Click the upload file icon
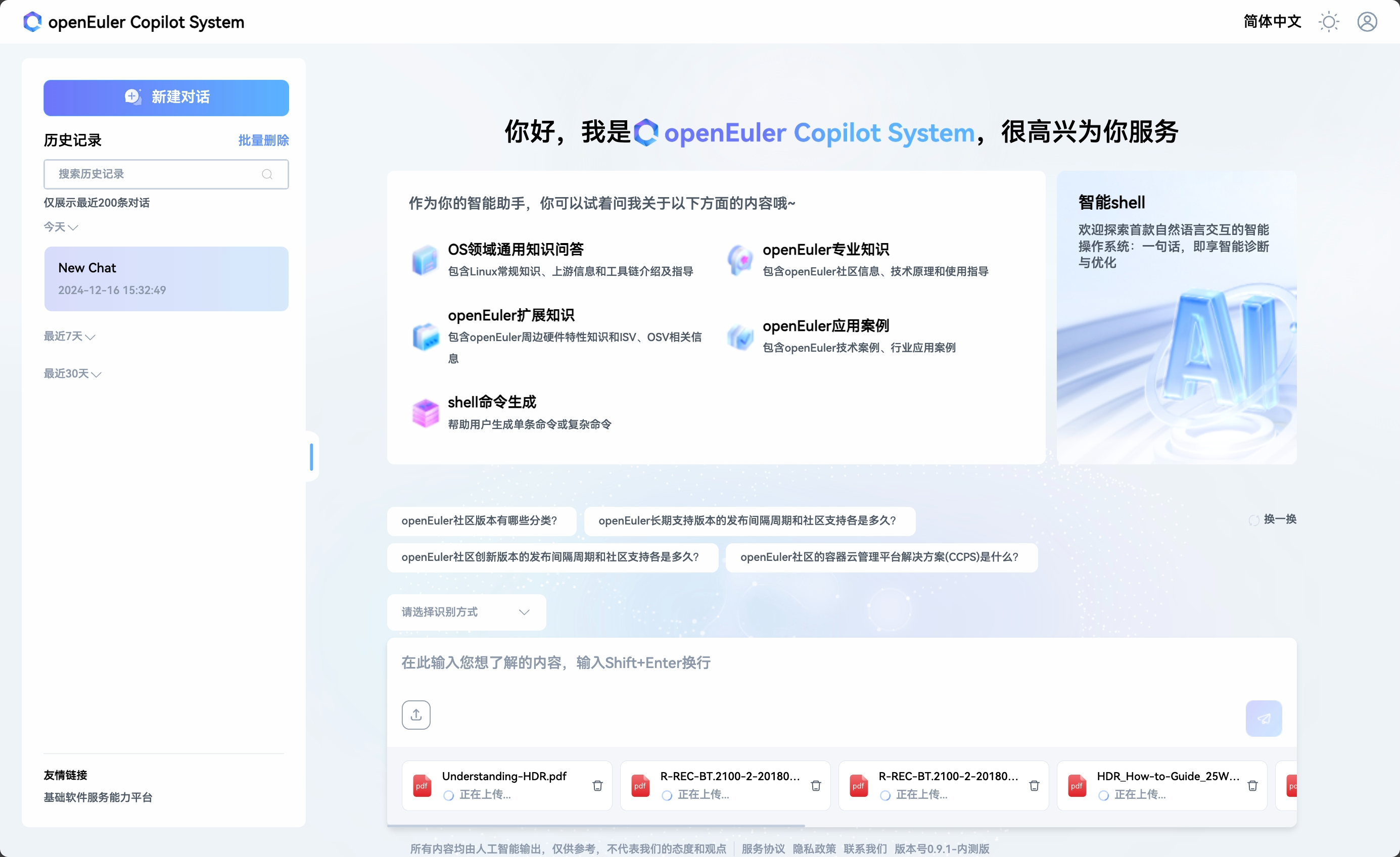This screenshot has height=857, width=1400. tap(416, 715)
